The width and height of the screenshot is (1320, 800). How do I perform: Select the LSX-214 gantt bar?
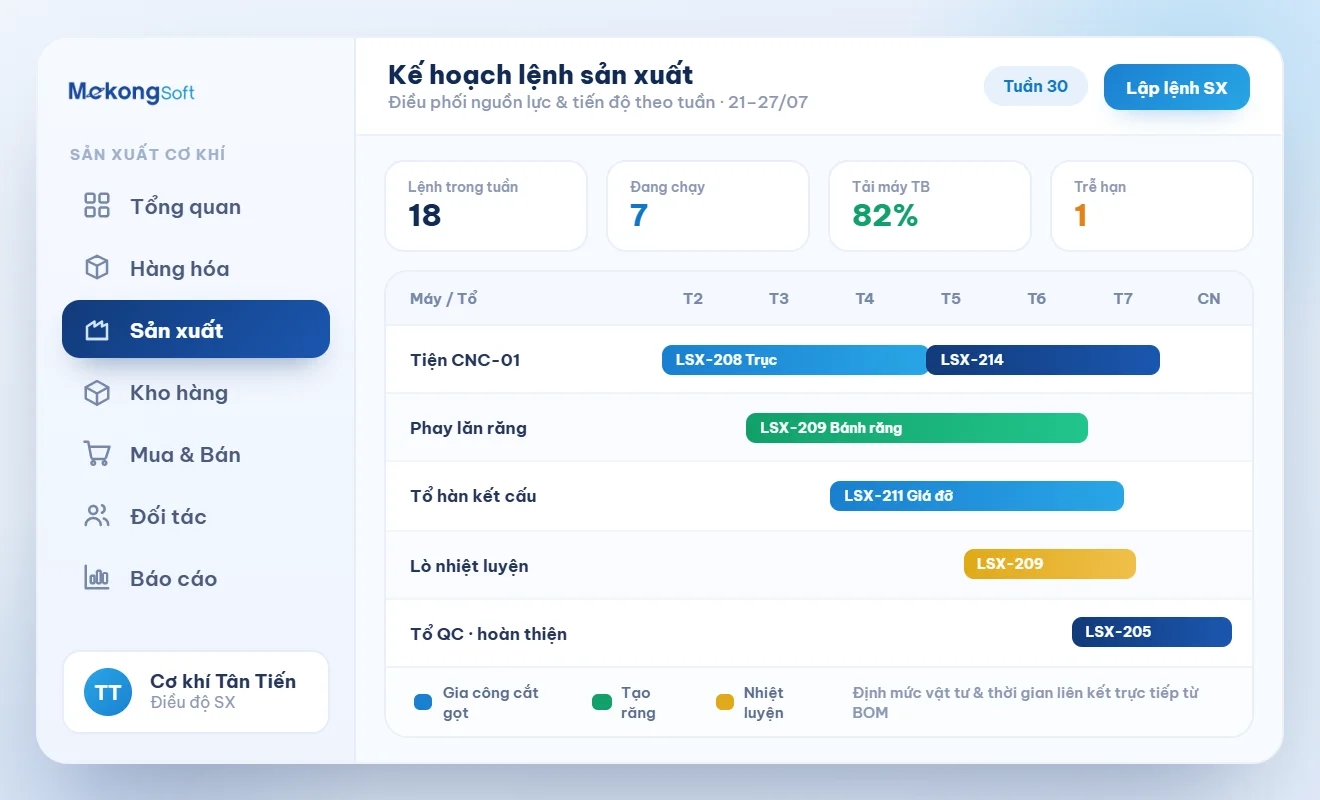pos(1043,360)
